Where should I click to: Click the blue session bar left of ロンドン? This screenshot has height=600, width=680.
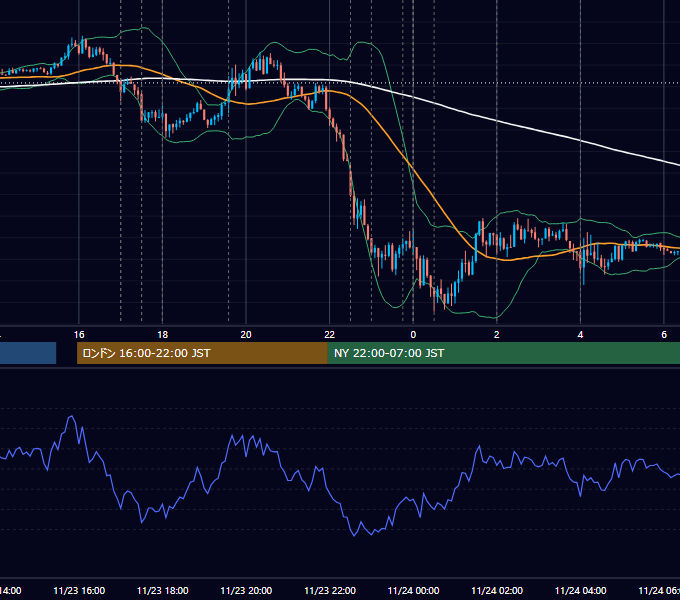[x=28, y=353]
